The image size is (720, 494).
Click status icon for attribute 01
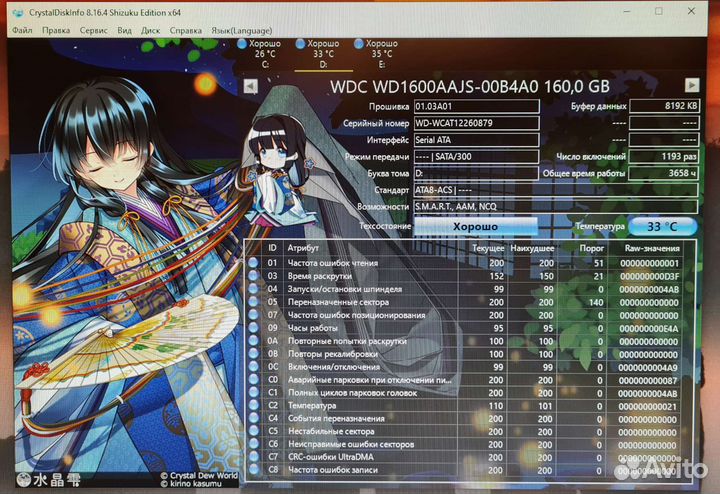coord(253,263)
